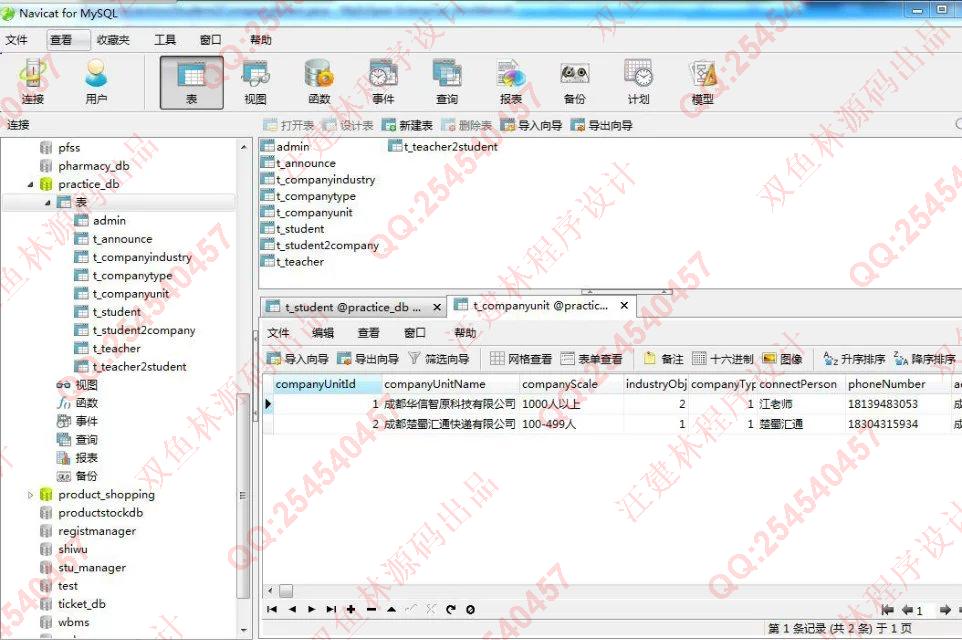Open the Model (模型) toolbar icon

tap(702, 82)
